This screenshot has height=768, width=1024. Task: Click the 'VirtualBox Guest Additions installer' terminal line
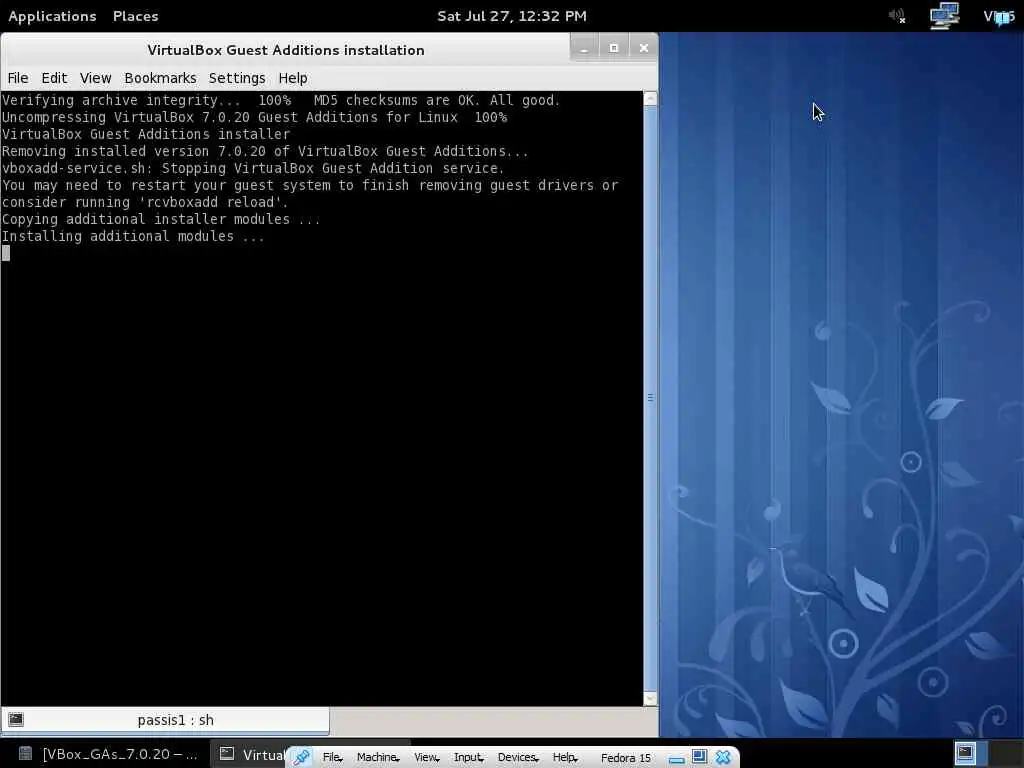click(x=146, y=134)
